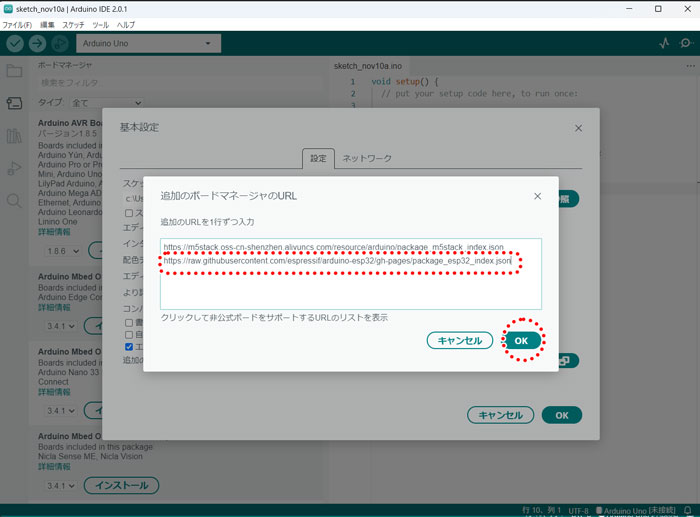Click the notification bell in status bar

[688, 510]
